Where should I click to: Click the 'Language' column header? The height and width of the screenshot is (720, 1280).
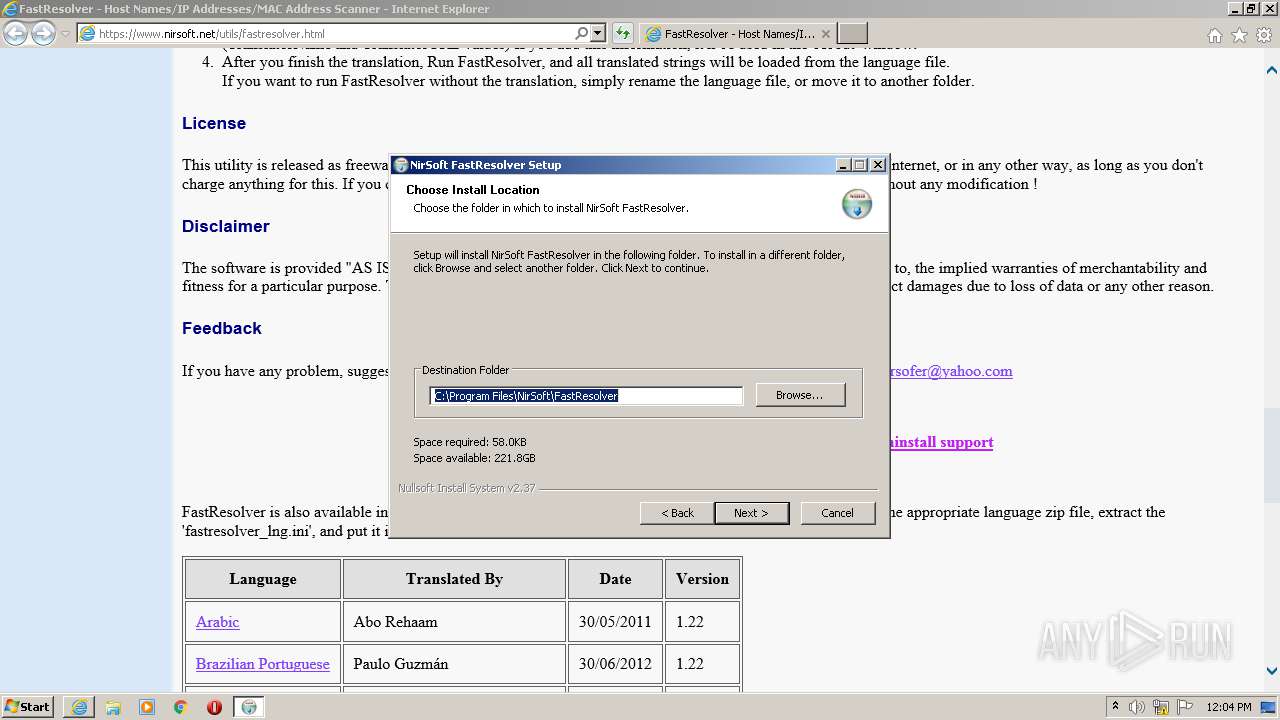click(263, 579)
